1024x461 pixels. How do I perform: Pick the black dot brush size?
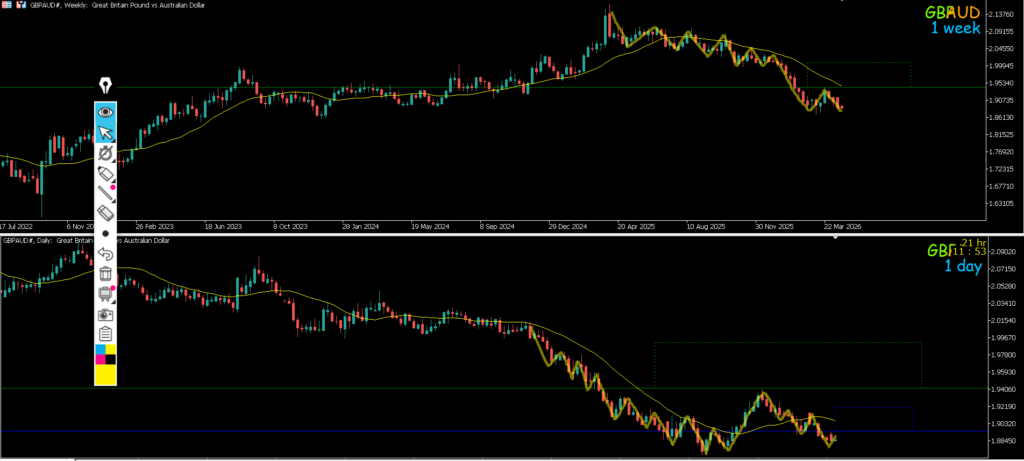coord(106,233)
